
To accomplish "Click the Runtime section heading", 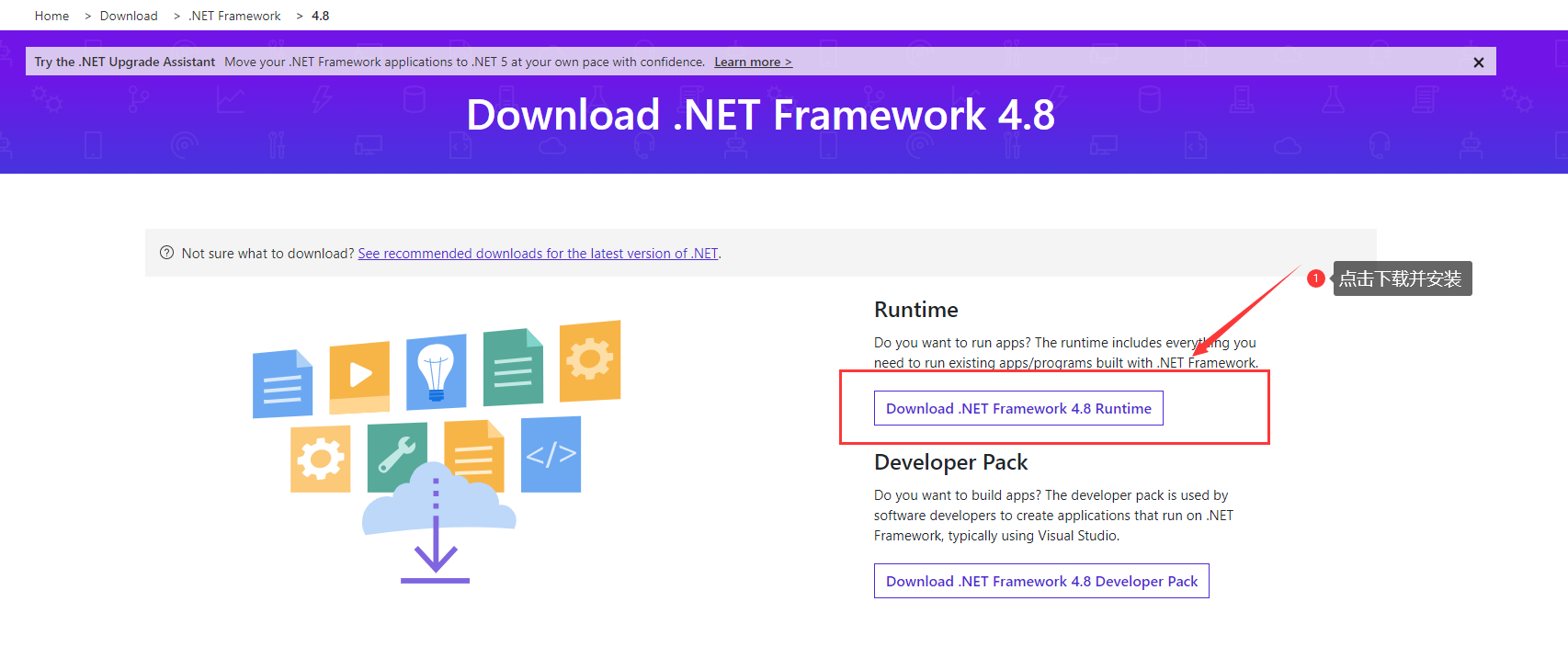I will point(916,310).
